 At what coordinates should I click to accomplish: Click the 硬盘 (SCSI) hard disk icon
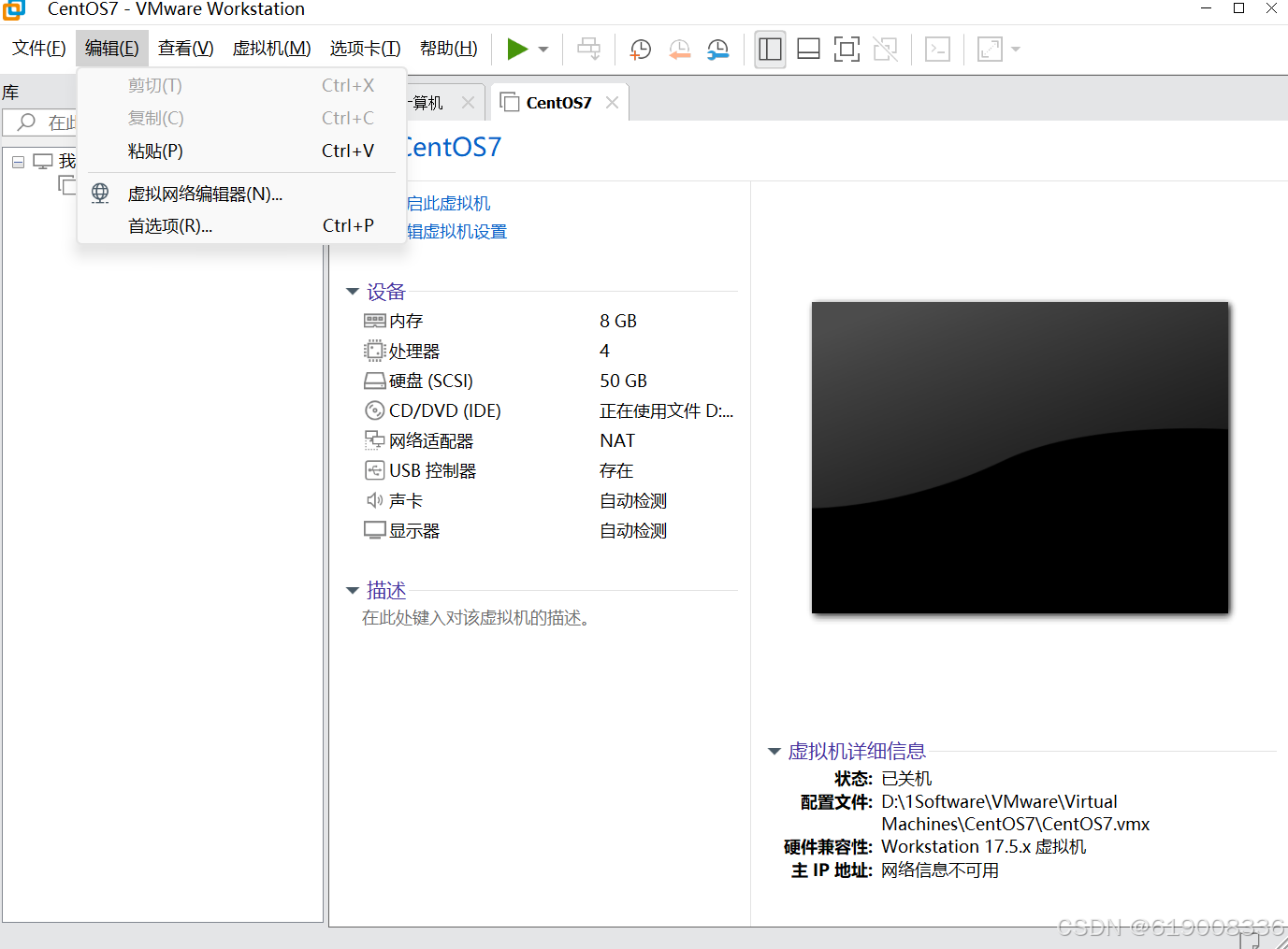[x=374, y=381]
